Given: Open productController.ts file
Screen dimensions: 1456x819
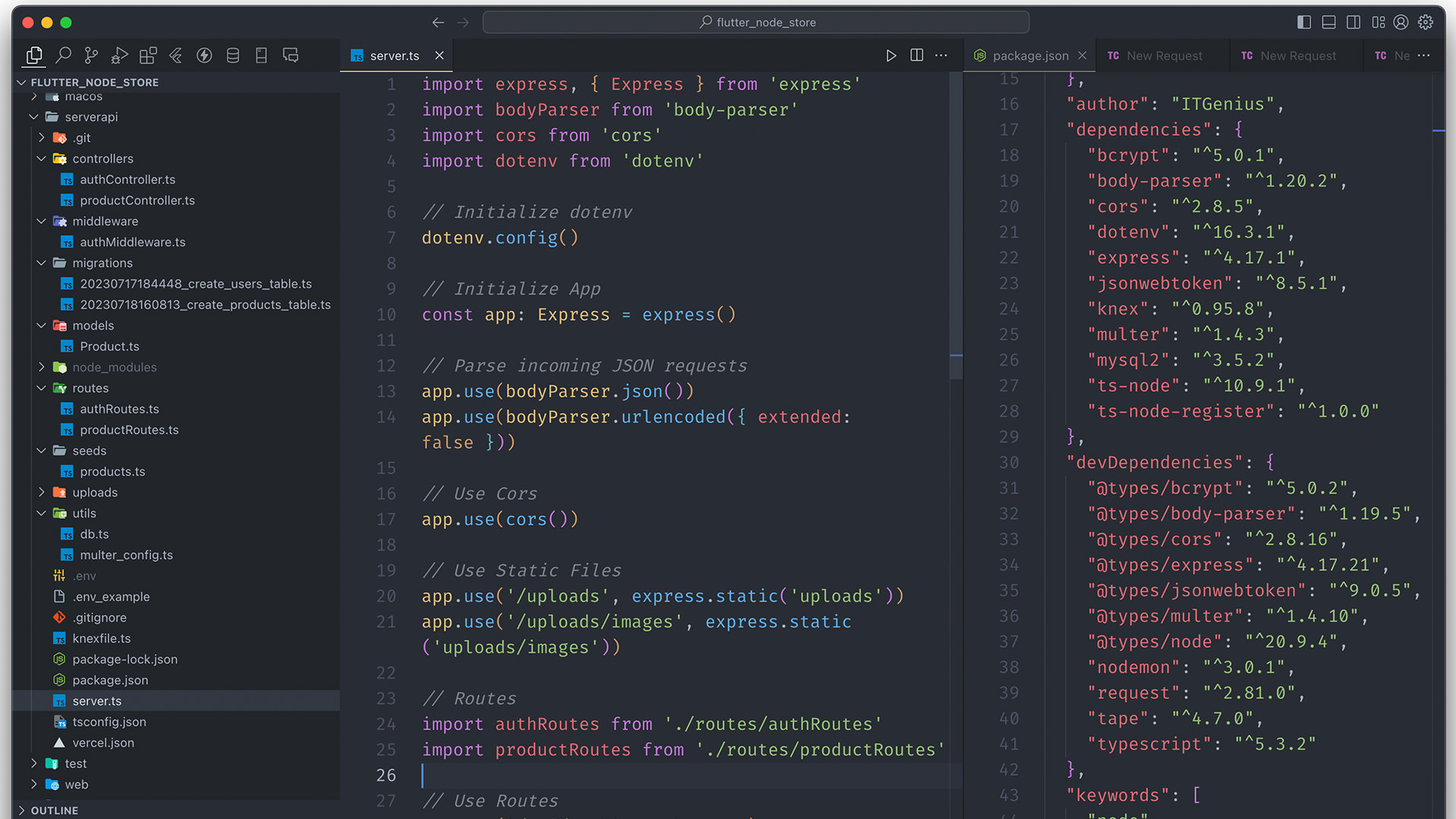Looking at the screenshot, I should tap(137, 200).
